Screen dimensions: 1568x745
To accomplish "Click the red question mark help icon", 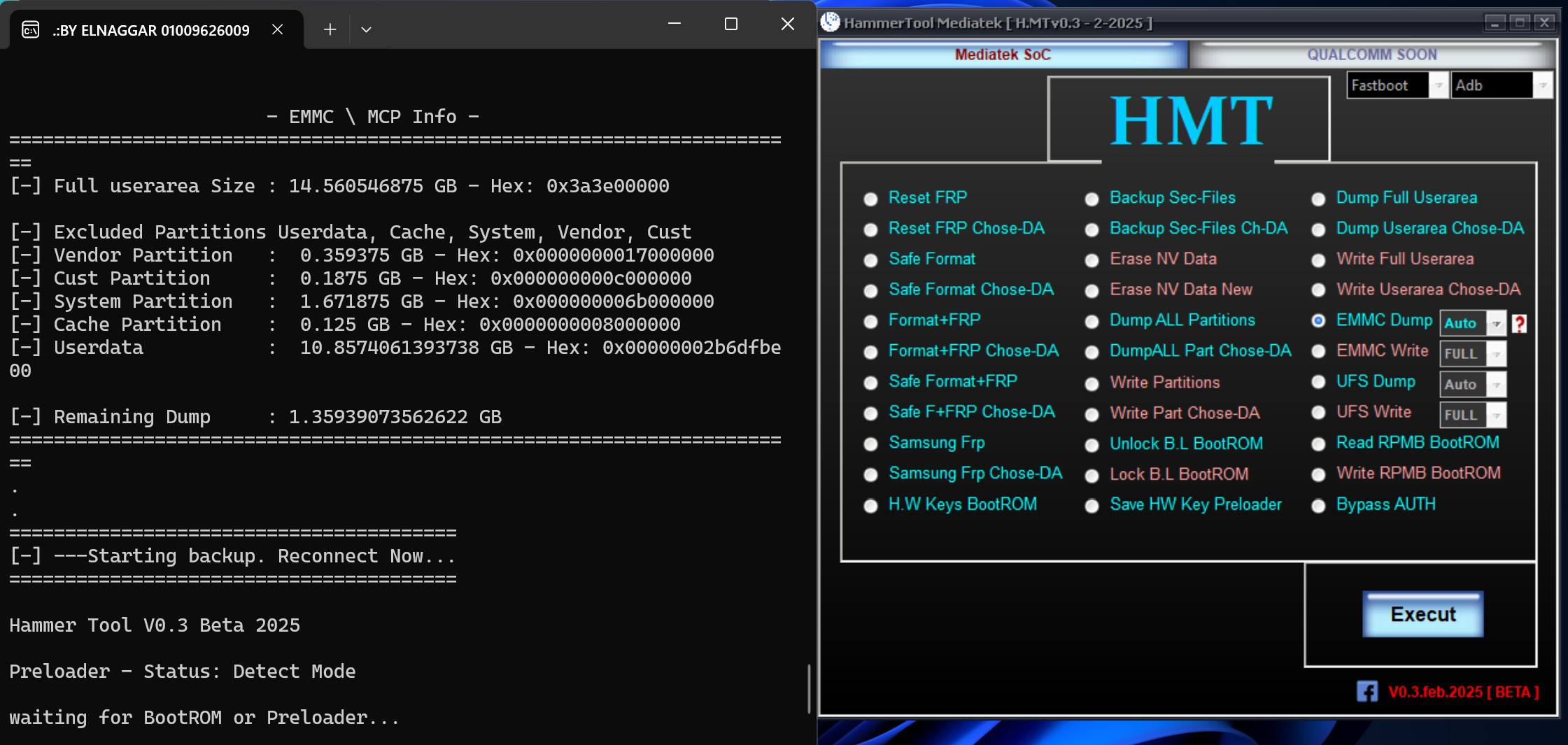I will pos(1519,323).
